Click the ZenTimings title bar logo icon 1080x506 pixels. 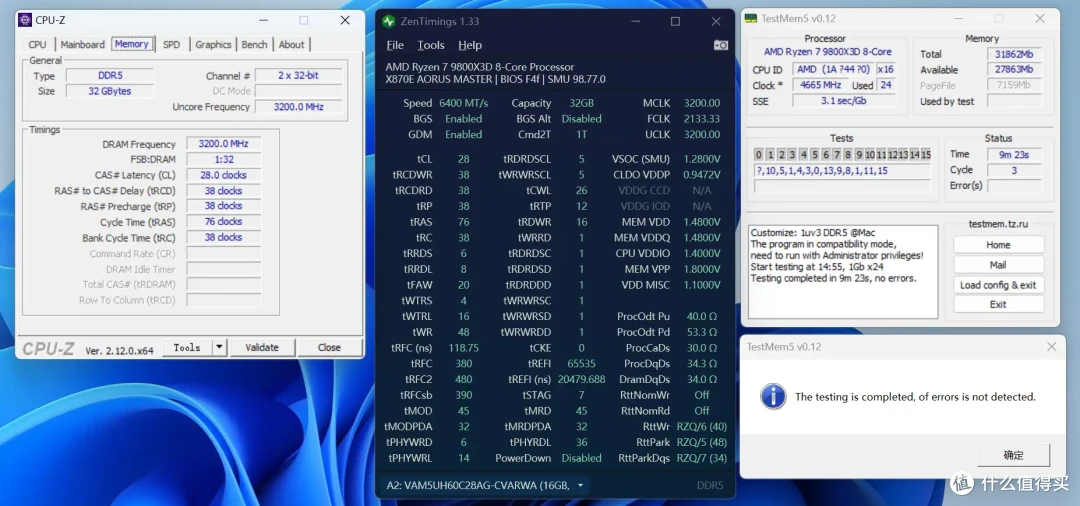389,21
